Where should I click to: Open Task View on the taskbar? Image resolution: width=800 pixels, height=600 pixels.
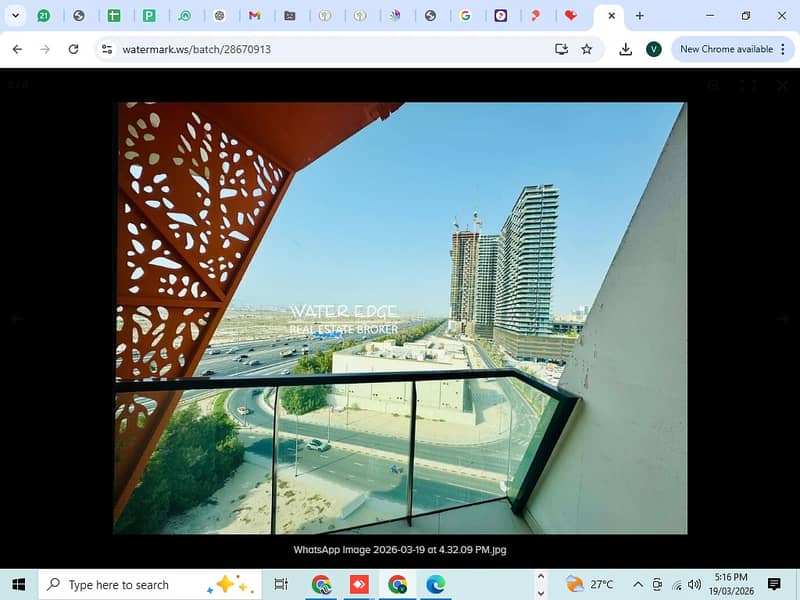pyautogui.click(x=281, y=584)
